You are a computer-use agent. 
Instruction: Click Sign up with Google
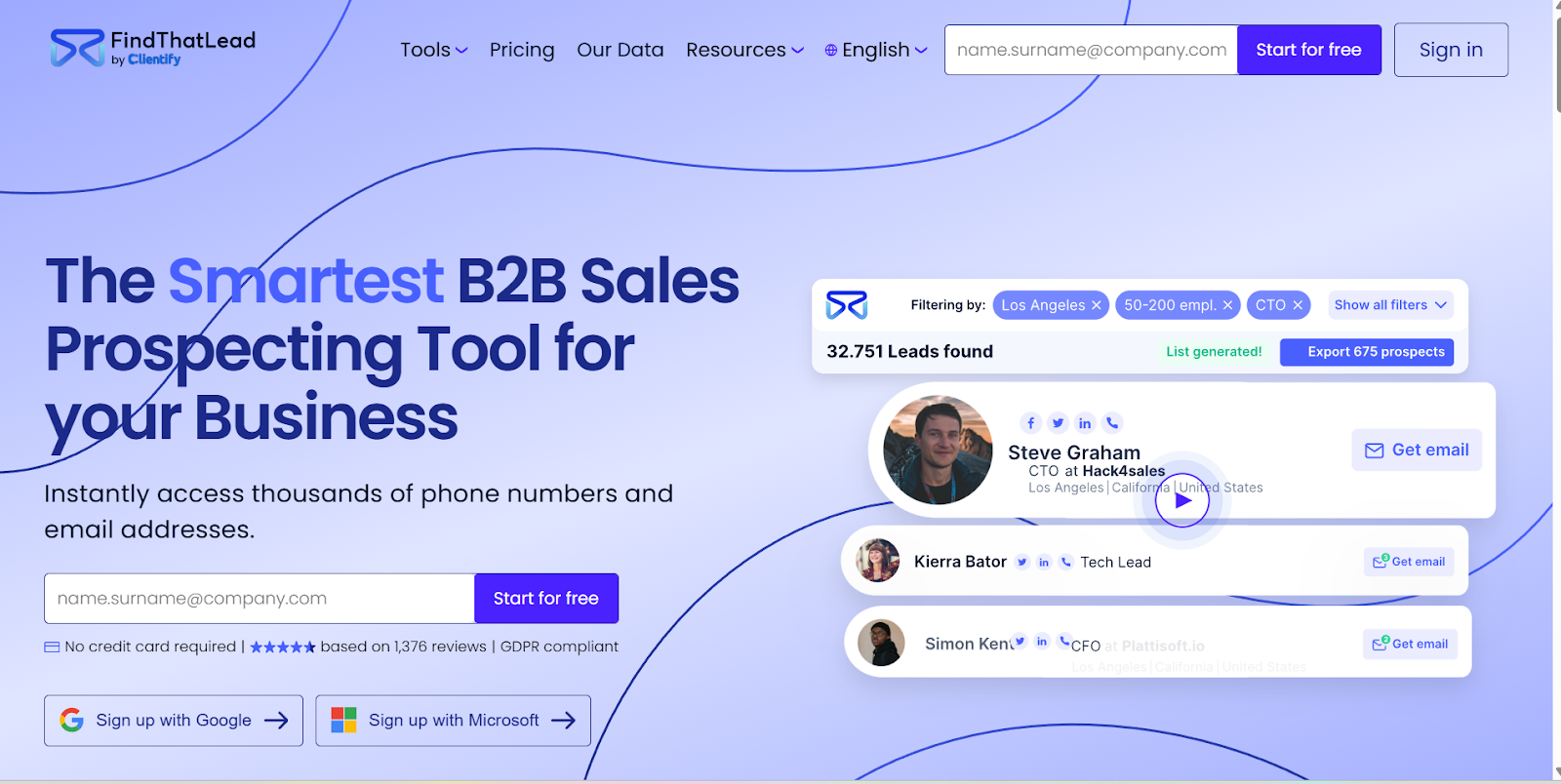(174, 721)
